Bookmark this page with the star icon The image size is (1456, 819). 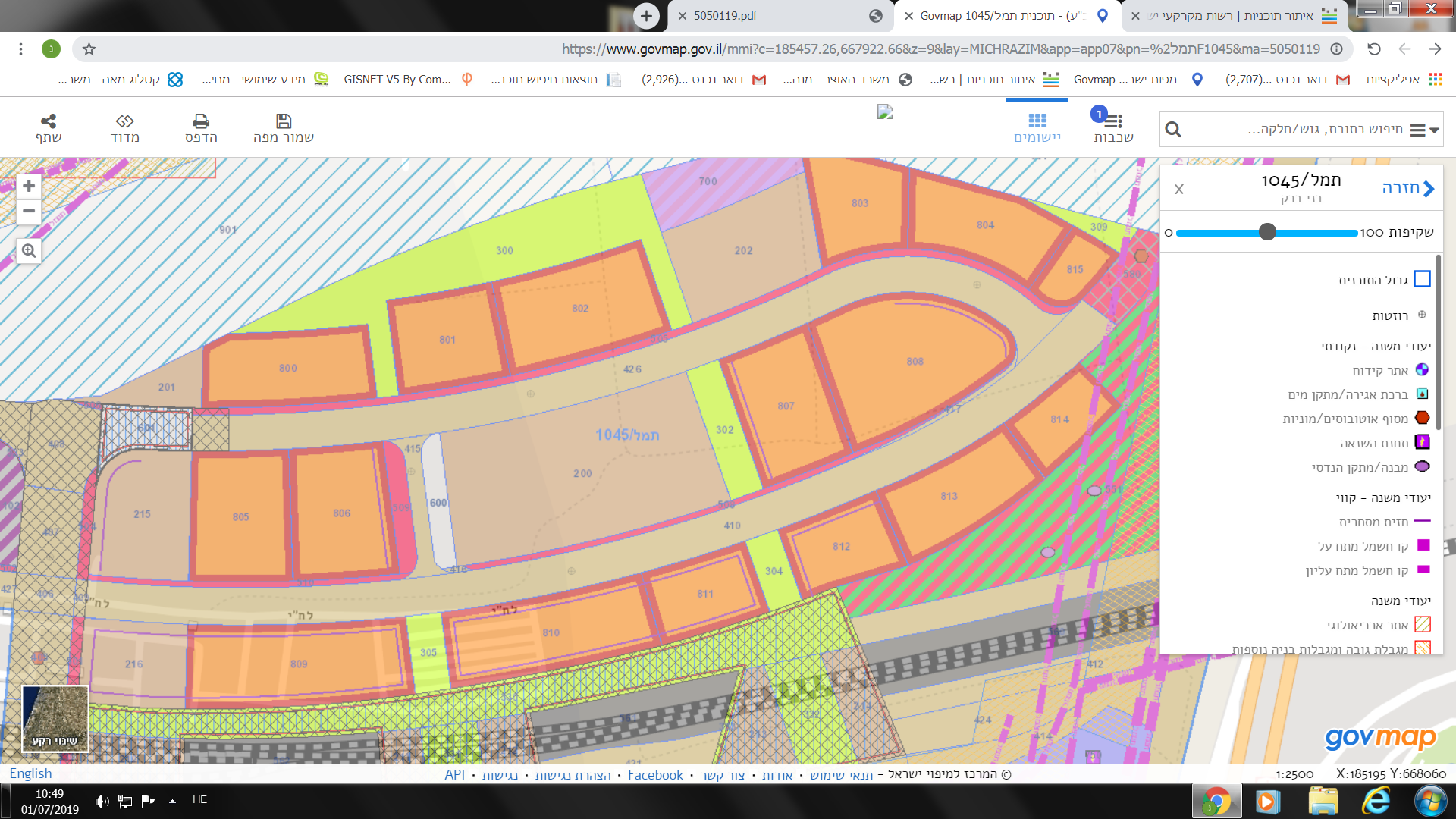point(89,49)
